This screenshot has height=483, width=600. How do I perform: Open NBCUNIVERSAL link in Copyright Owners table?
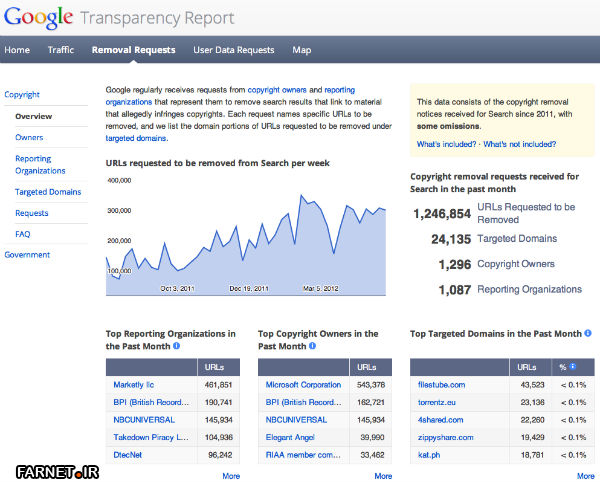point(296,420)
